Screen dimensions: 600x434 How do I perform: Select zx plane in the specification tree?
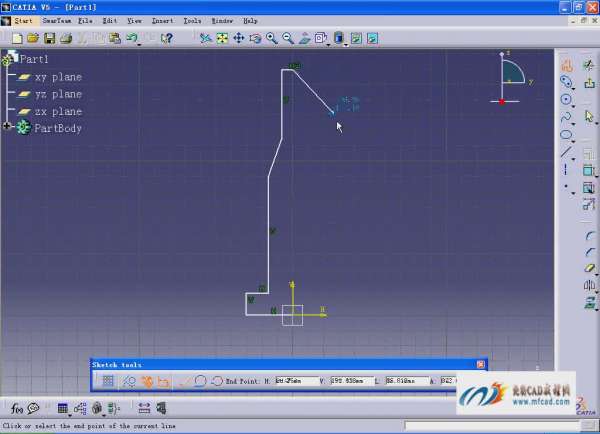tap(58, 111)
